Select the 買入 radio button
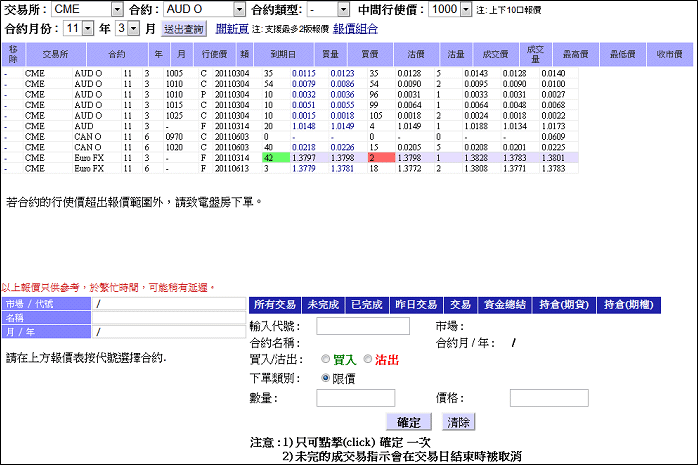The height and width of the screenshot is (465, 698). click(x=326, y=359)
